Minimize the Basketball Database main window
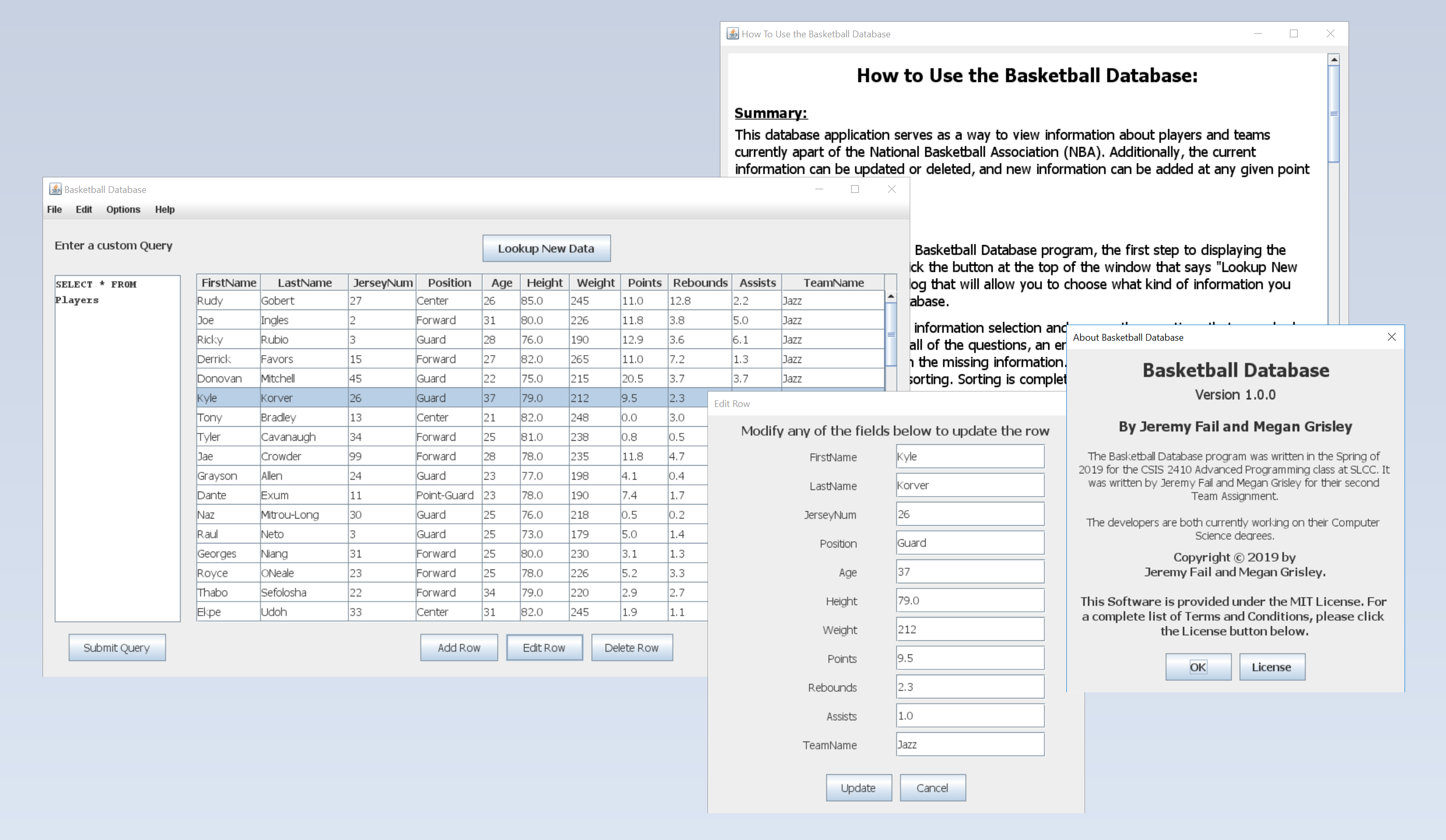This screenshot has height=840, width=1446. coord(819,189)
